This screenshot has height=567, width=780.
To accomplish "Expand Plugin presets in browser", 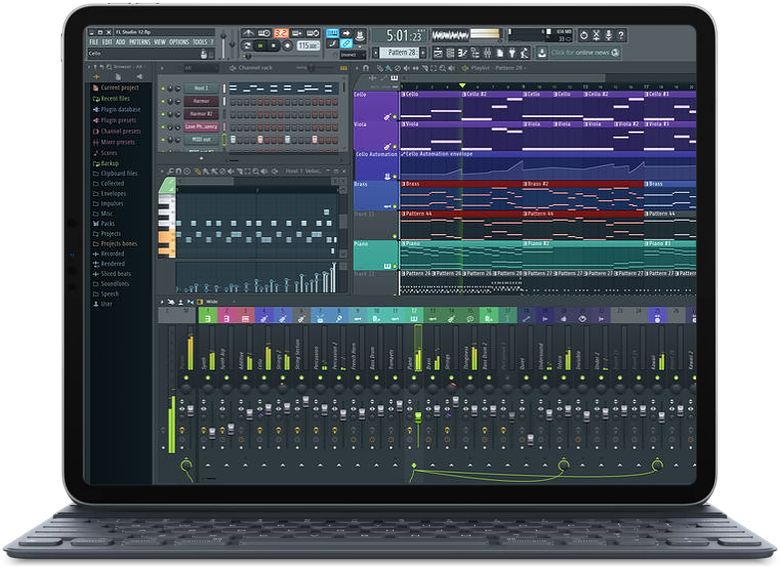I will (x=114, y=120).
